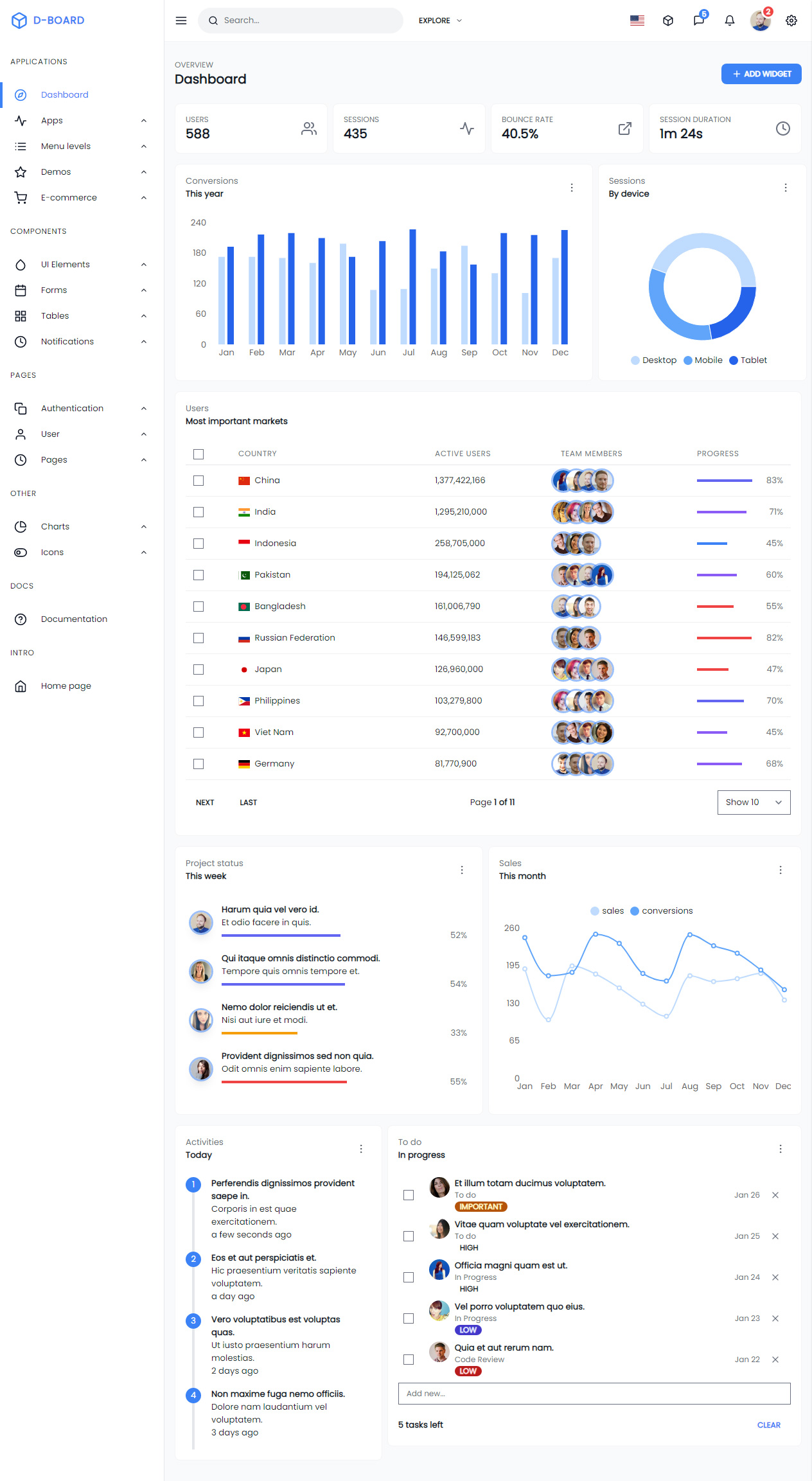This screenshot has height=1481, width=812.
Task: Expand the Authentication sidebar chevron
Action: pyautogui.click(x=144, y=409)
